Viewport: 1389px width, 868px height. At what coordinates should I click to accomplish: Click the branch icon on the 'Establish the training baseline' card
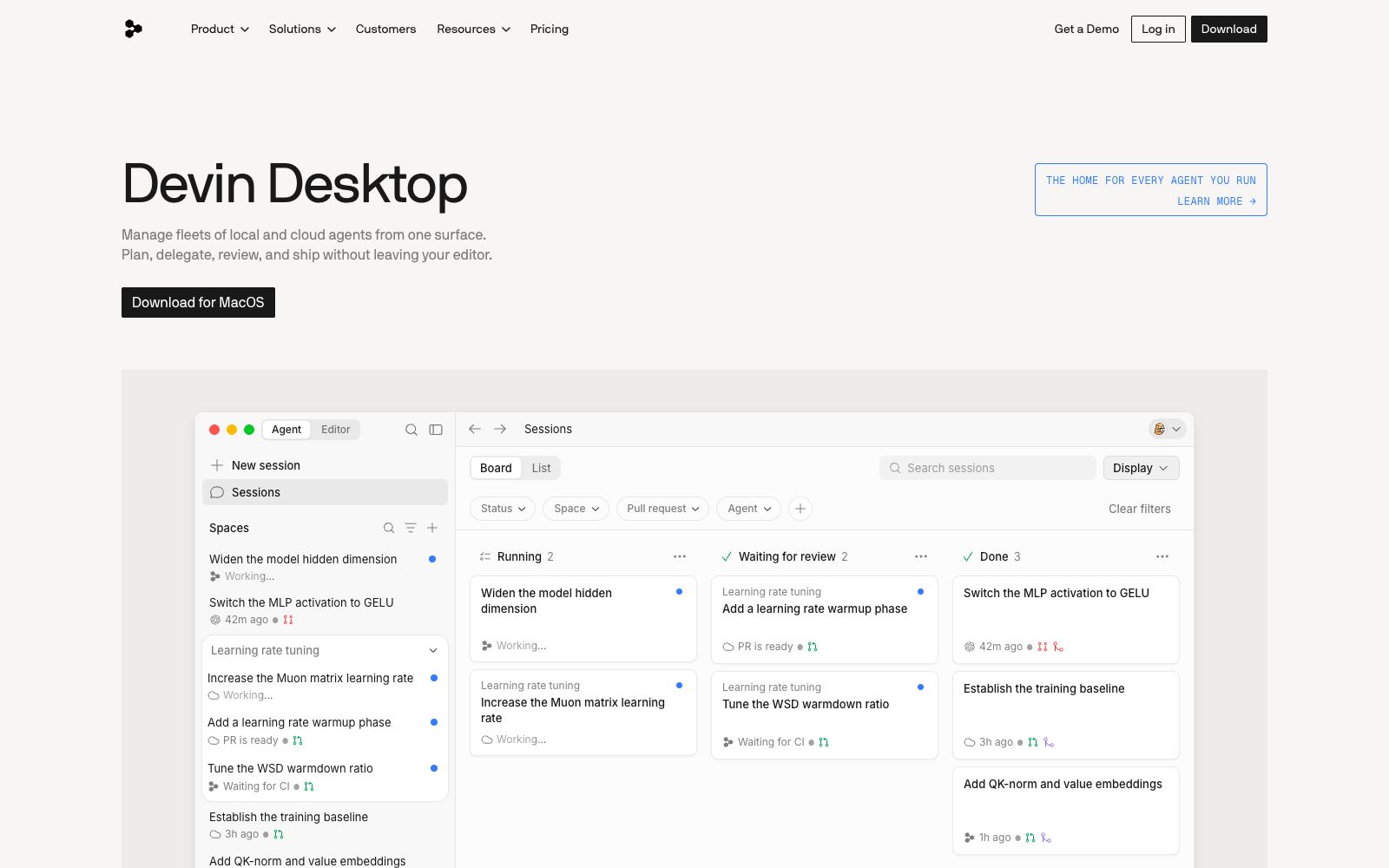tap(1049, 742)
